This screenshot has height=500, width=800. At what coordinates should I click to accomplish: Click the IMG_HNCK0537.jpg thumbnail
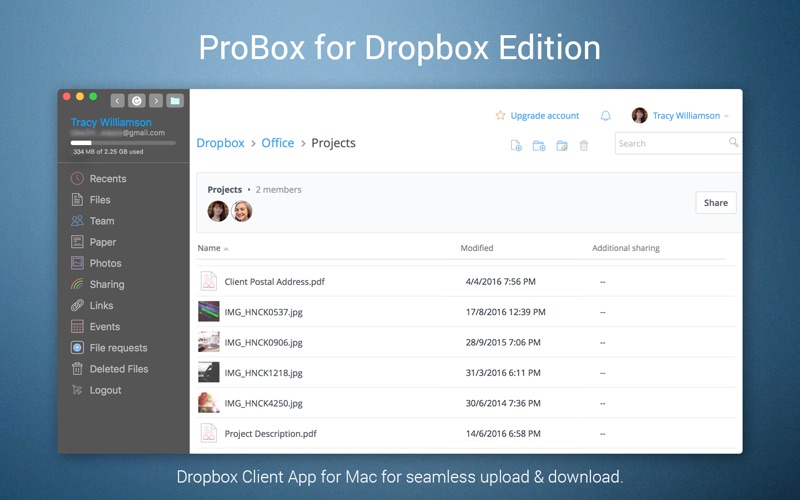[209, 311]
